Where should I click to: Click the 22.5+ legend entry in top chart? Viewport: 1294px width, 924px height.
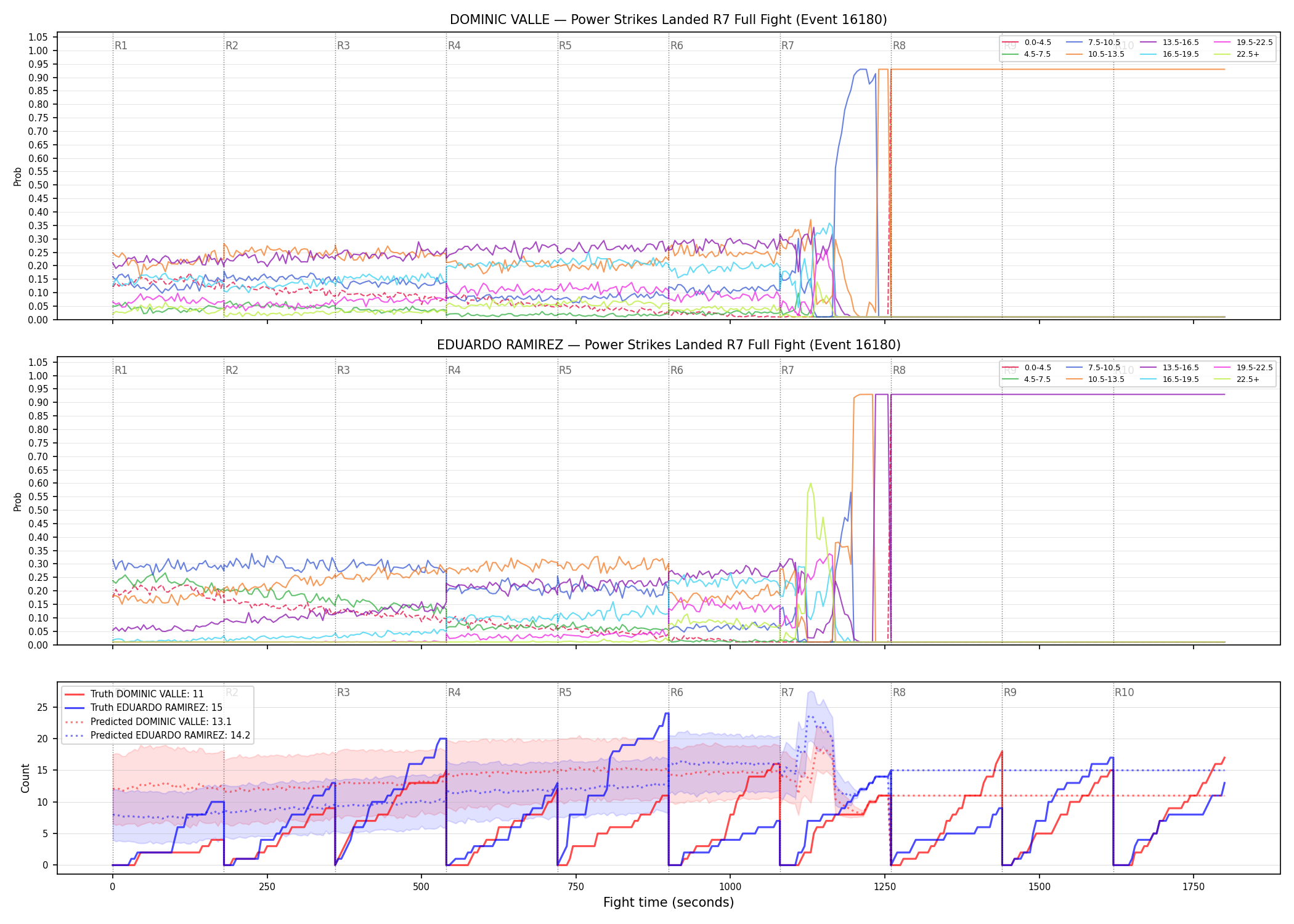tap(1237, 54)
